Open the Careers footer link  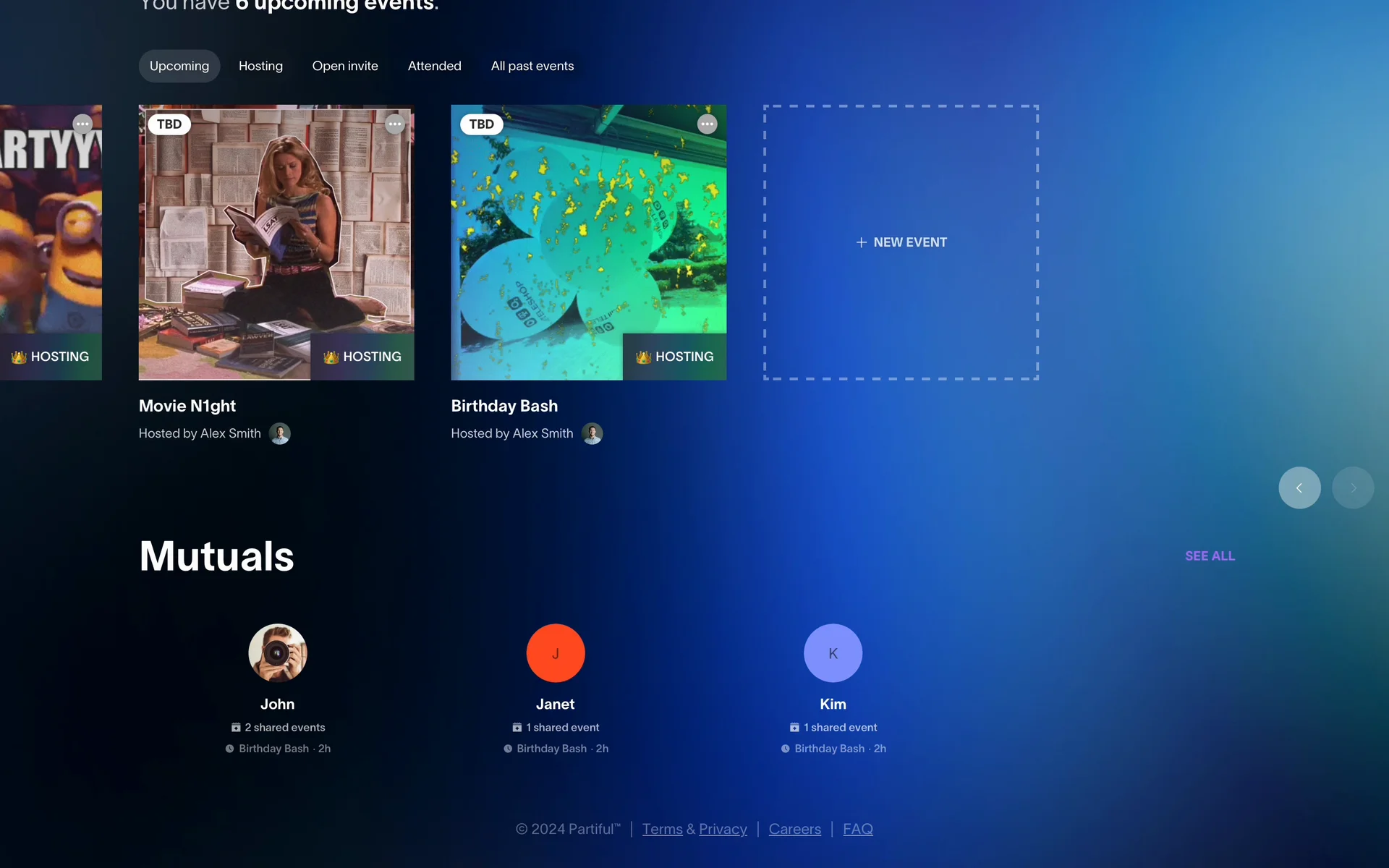click(x=794, y=829)
